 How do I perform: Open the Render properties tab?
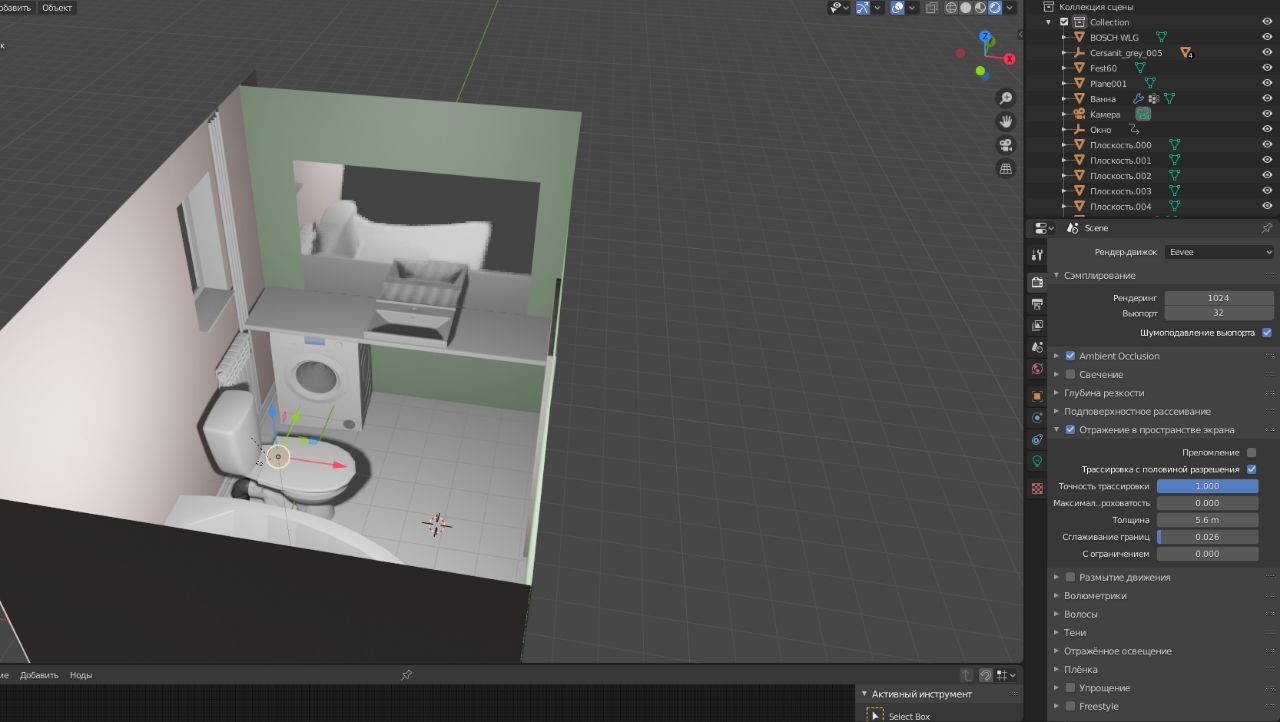(x=1037, y=282)
